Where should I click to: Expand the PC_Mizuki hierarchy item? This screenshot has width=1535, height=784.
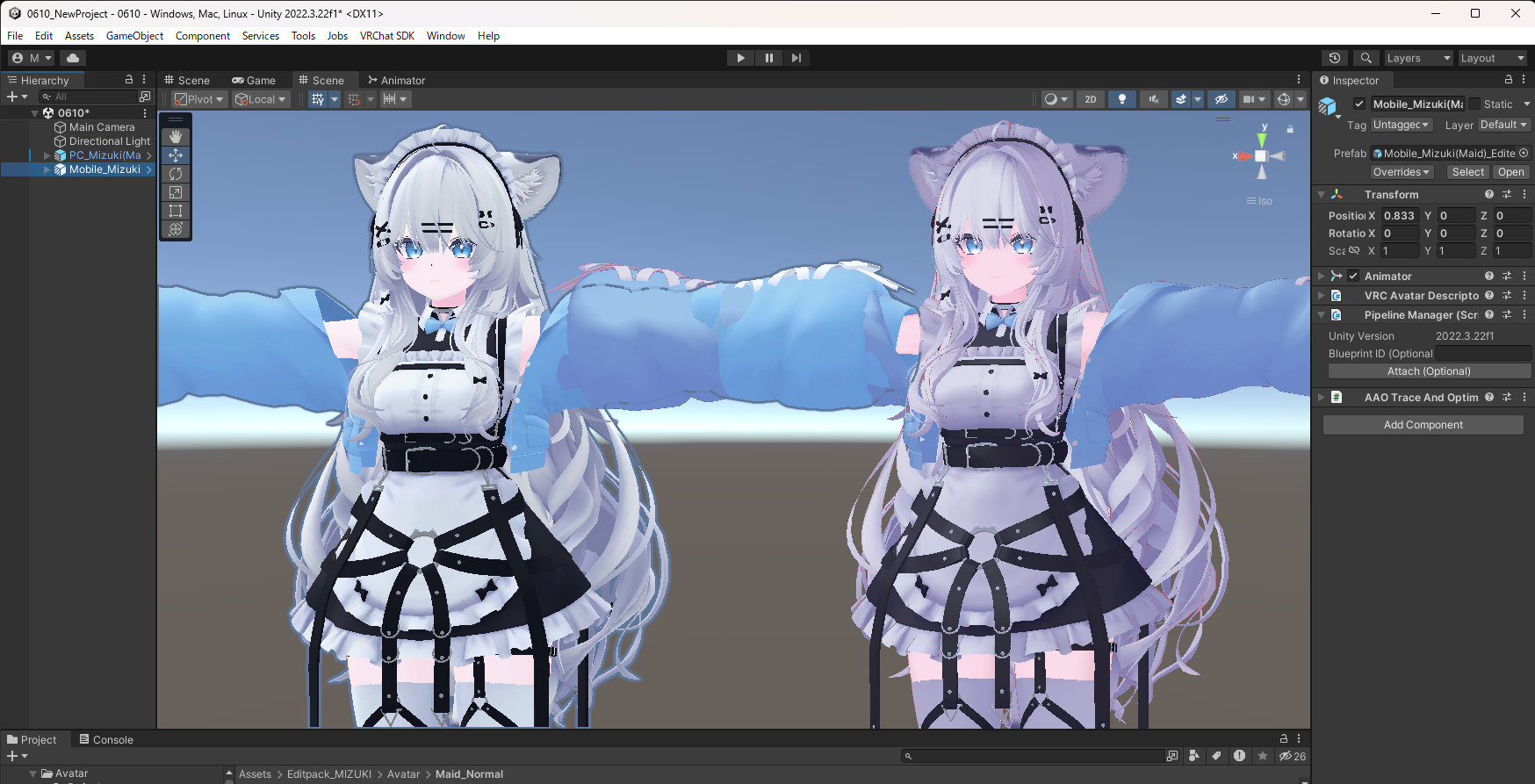coord(47,155)
